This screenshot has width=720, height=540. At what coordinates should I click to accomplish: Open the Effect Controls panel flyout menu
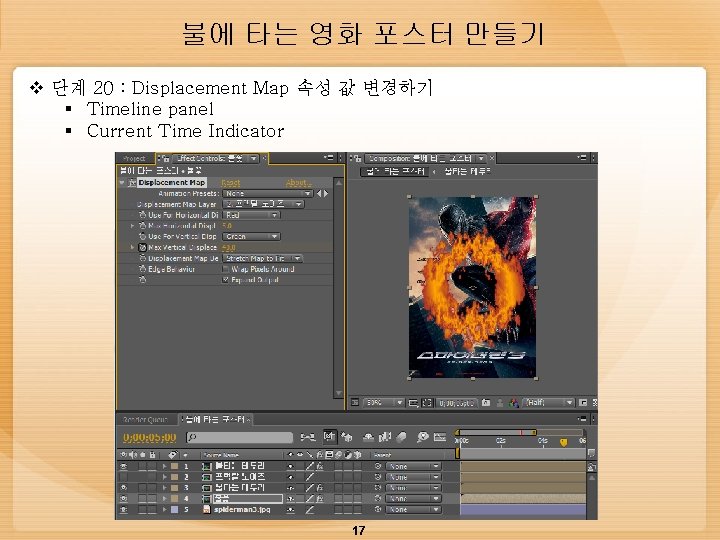pos(329,158)
